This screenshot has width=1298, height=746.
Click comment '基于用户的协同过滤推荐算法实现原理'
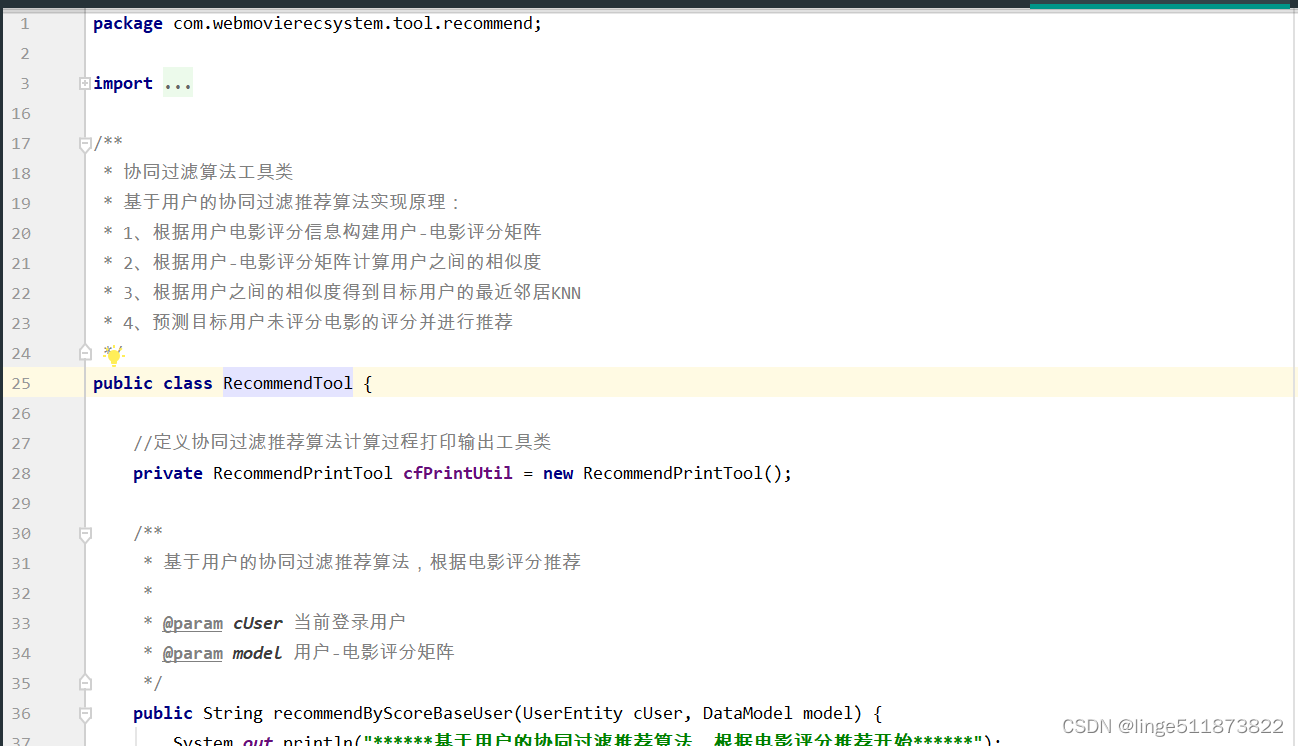tap(286, 203)
